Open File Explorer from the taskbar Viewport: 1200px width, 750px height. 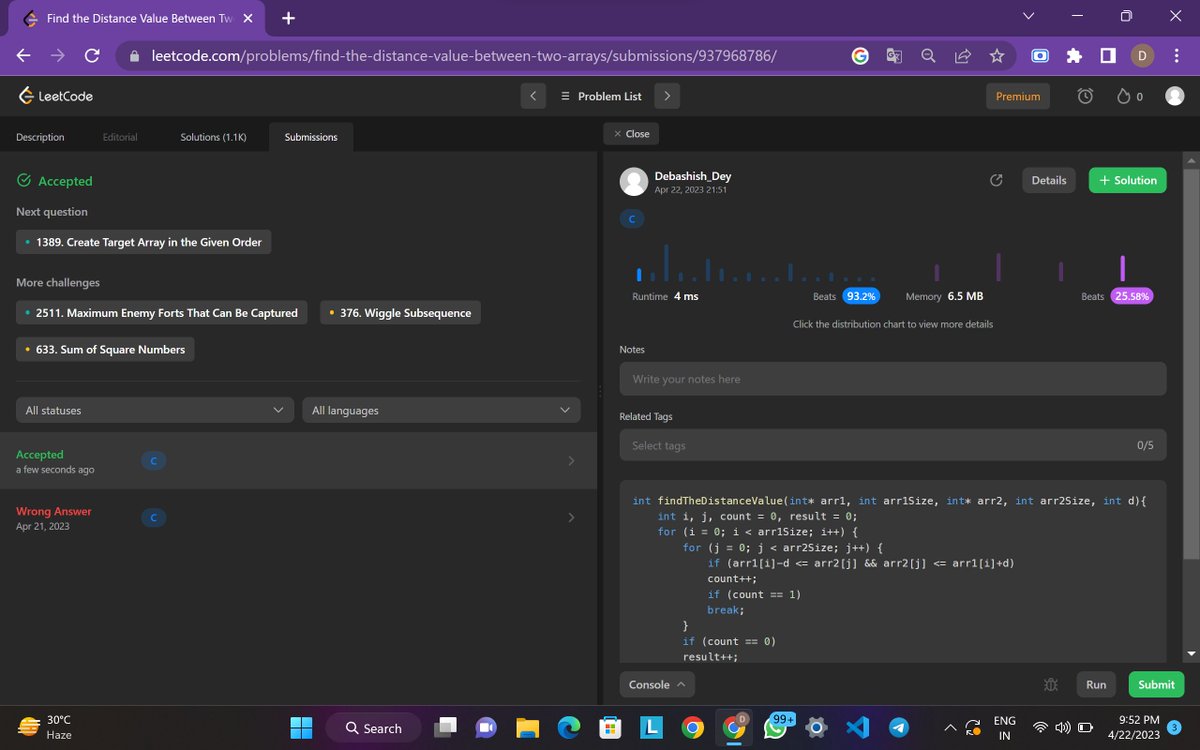(528, 728)
